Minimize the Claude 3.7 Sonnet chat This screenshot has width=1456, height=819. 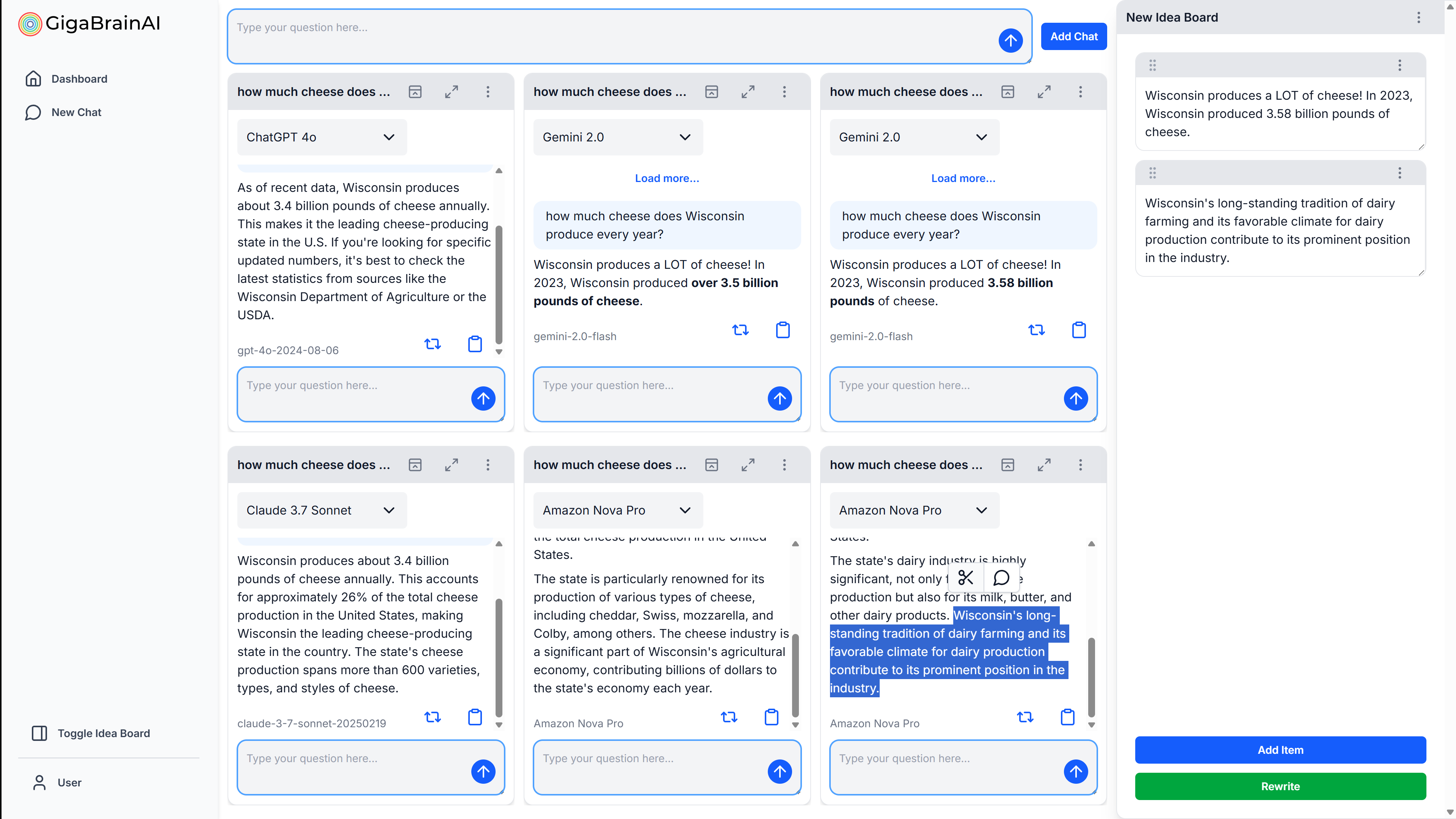click(x=416, y=464)
